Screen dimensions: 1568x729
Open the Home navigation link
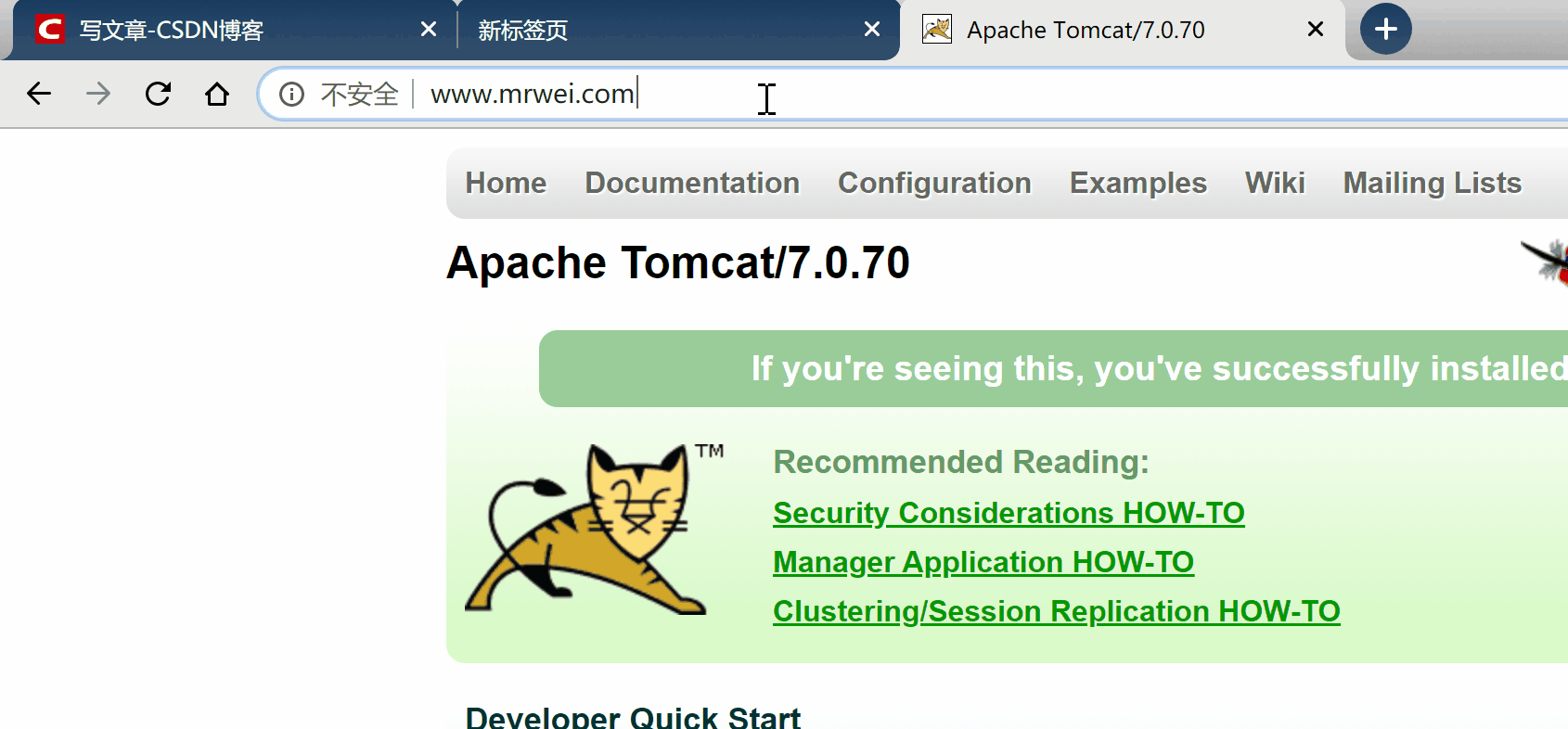click(506, 183)
